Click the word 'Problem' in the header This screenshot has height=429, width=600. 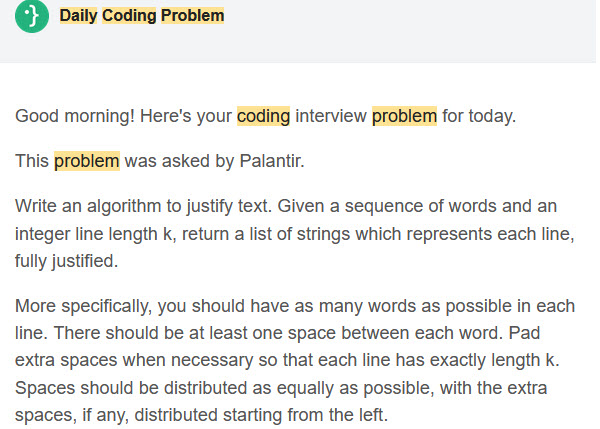(x=192, y=16)
